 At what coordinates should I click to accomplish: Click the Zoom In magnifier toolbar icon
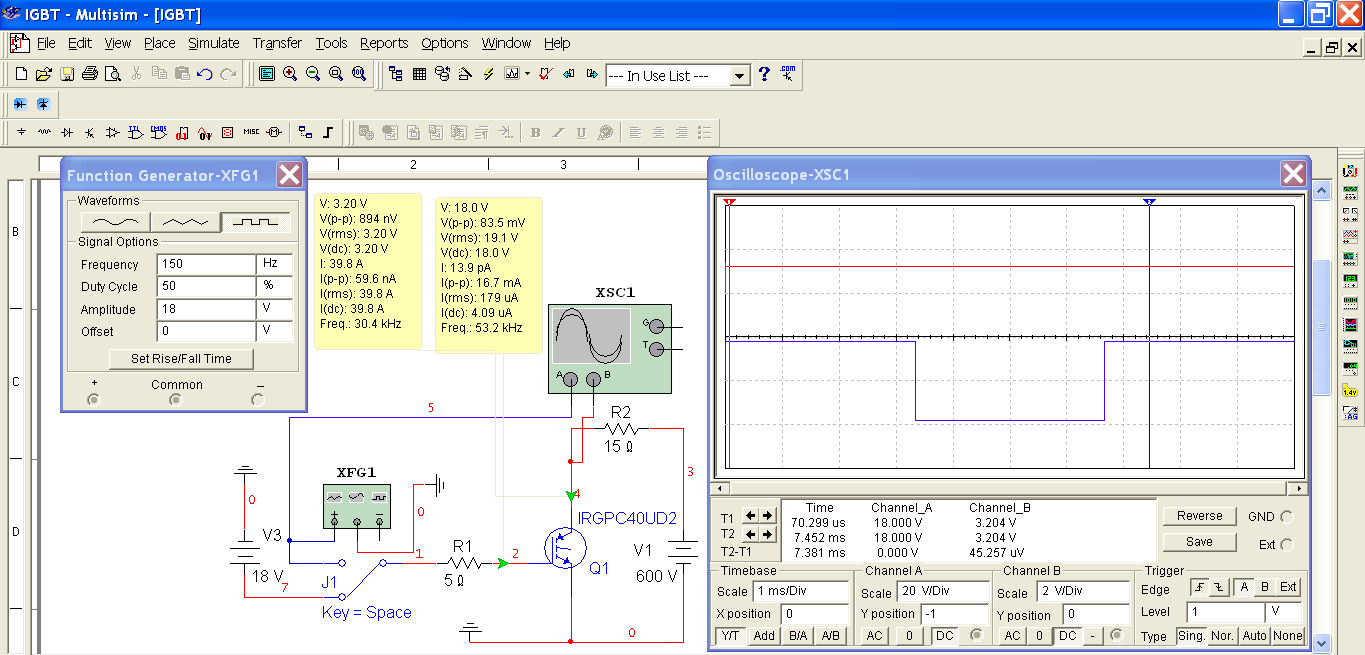tap(290, 74)
